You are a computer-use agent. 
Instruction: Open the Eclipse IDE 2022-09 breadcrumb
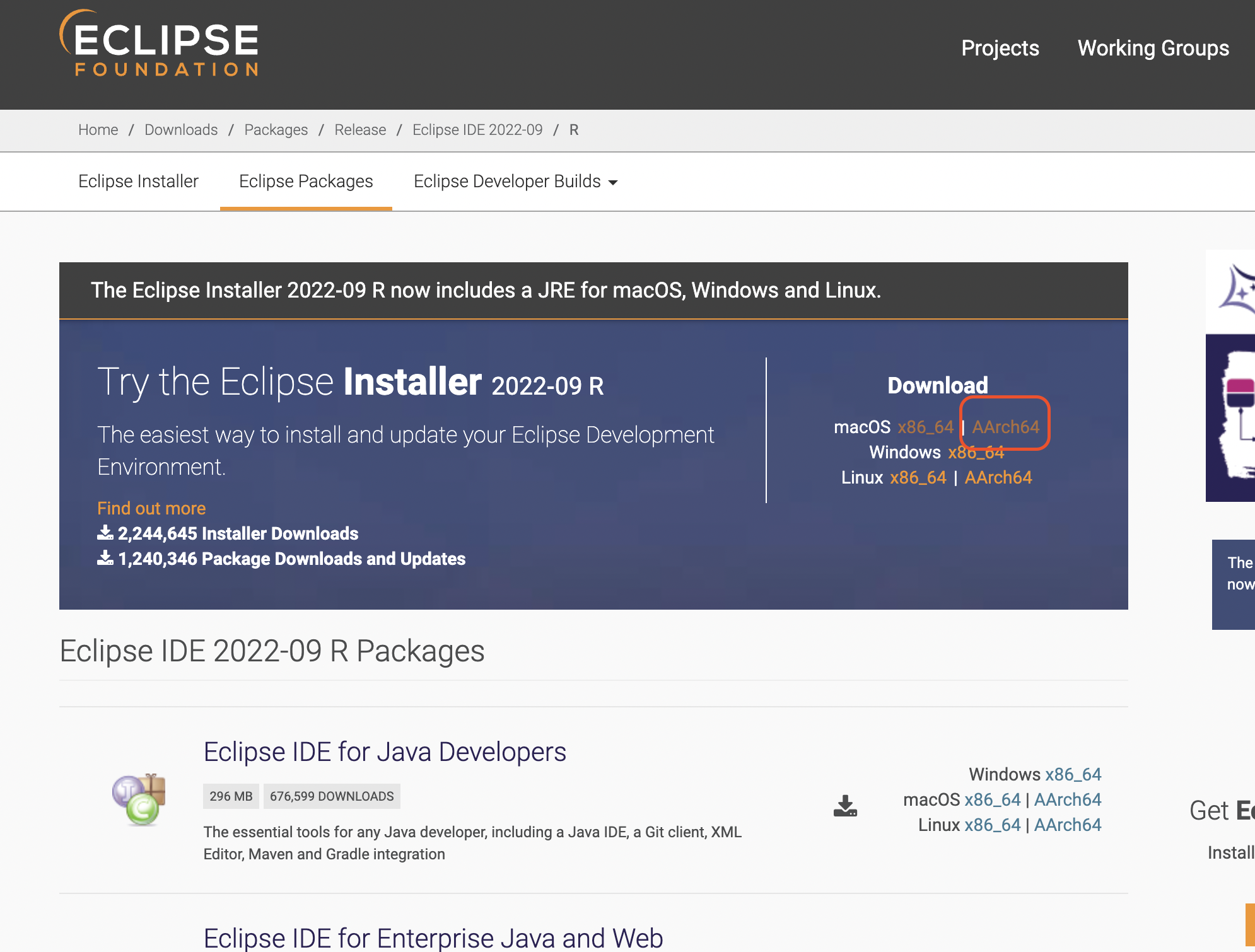477,130
